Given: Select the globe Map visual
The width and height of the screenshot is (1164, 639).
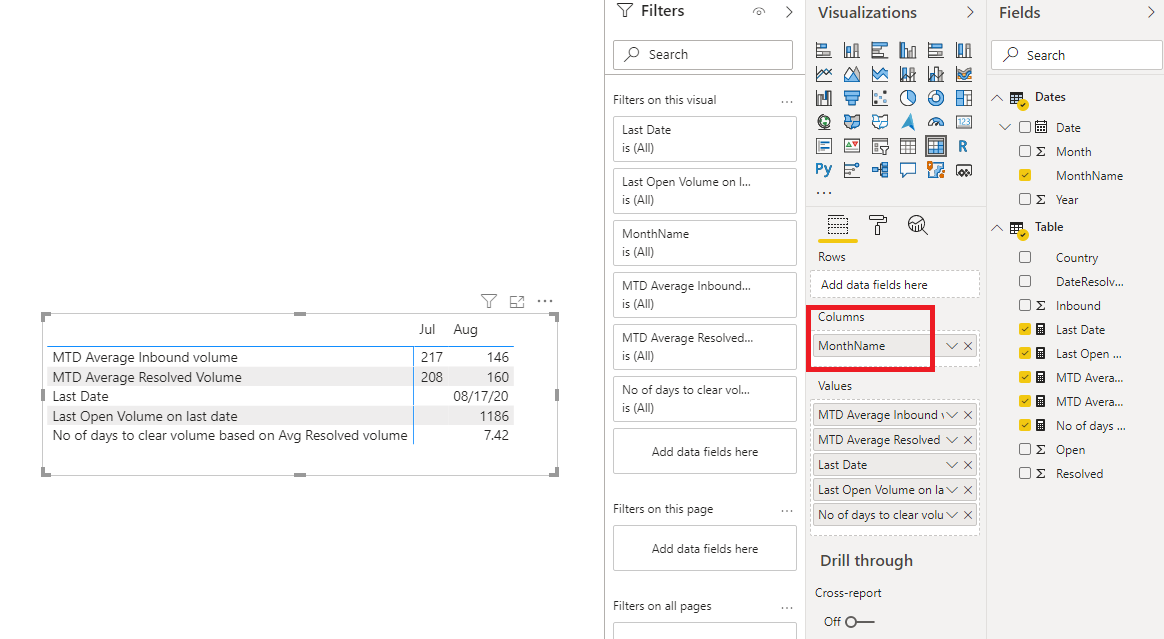Looking at the screenshot, I should (823, 122).
